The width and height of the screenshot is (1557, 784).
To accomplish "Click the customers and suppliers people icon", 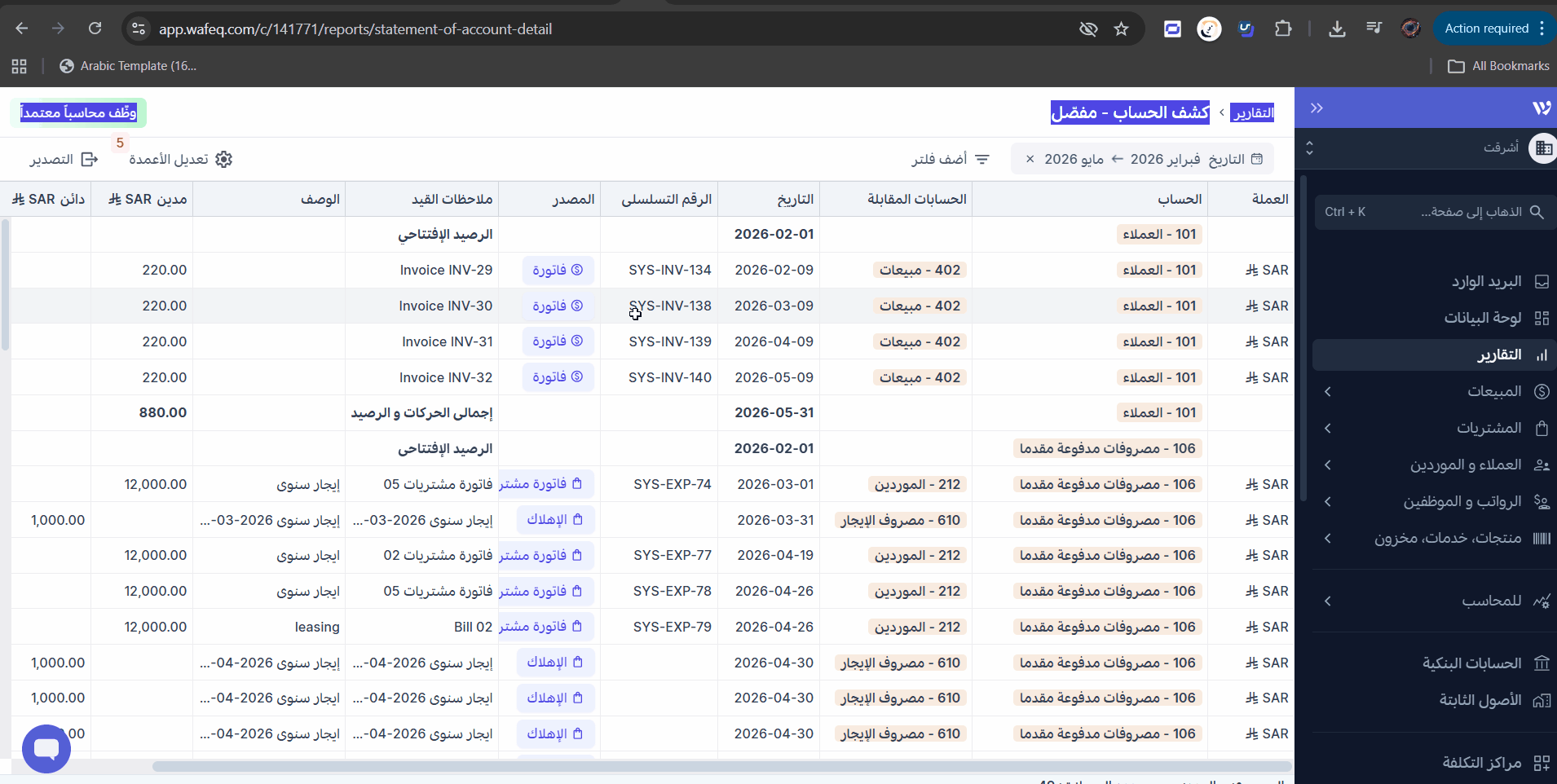I will click(x=1542, y=465).
